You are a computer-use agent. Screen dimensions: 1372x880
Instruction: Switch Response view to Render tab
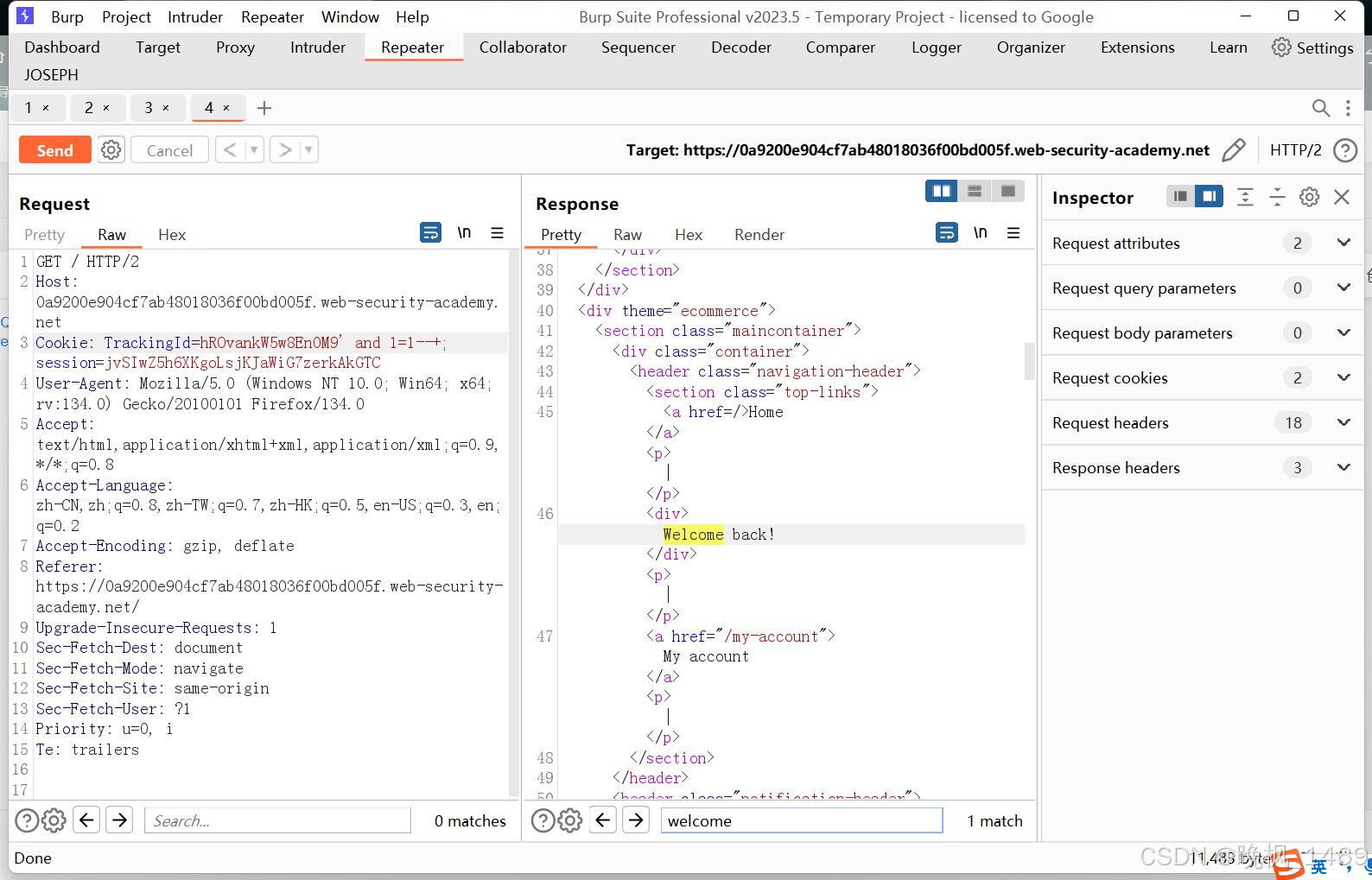(x=759, y=235)
